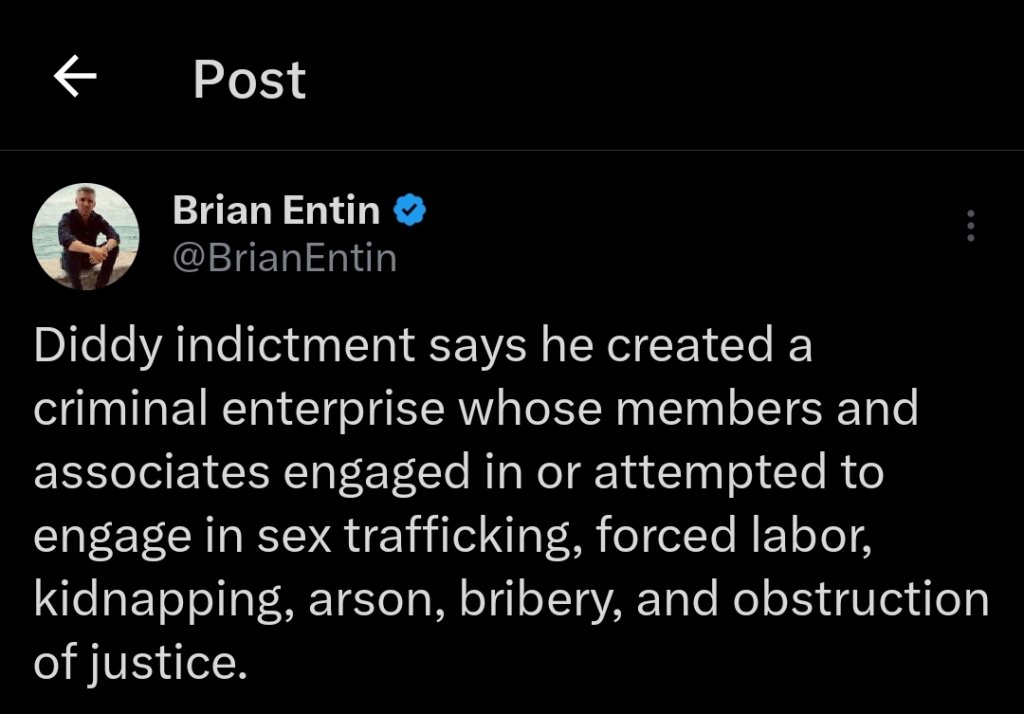Go back using the left arrow
Viewport: 1024px width, 714px height.
[x=75, y=77]
